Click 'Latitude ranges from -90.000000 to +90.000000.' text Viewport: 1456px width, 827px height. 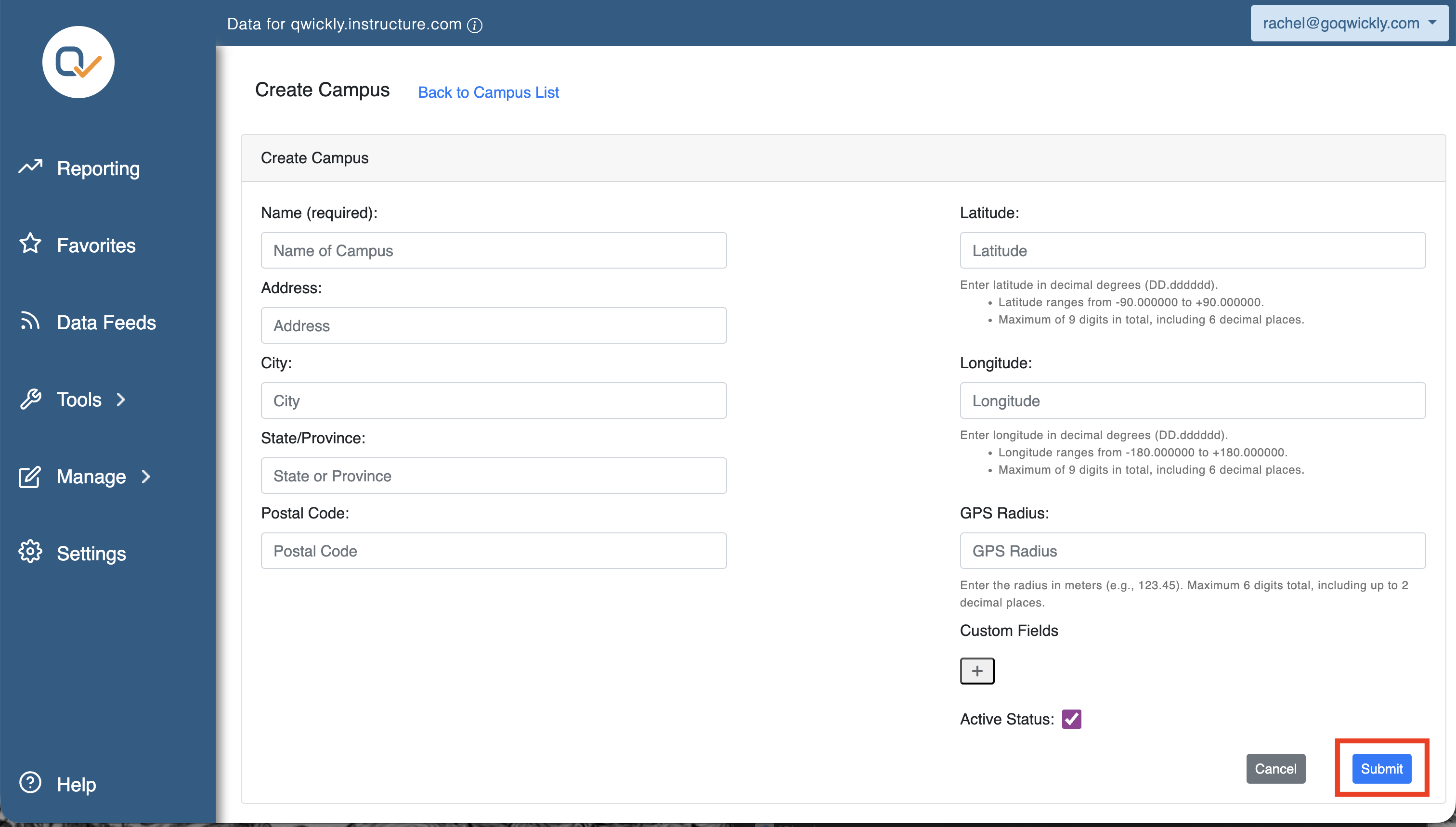click(1131, 302)
